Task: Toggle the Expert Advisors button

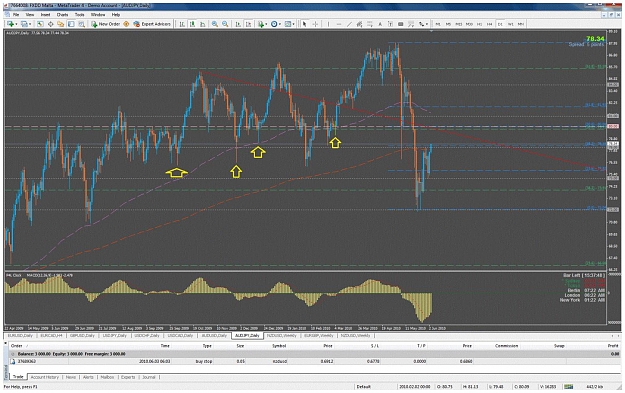Action: click(152, 24)
